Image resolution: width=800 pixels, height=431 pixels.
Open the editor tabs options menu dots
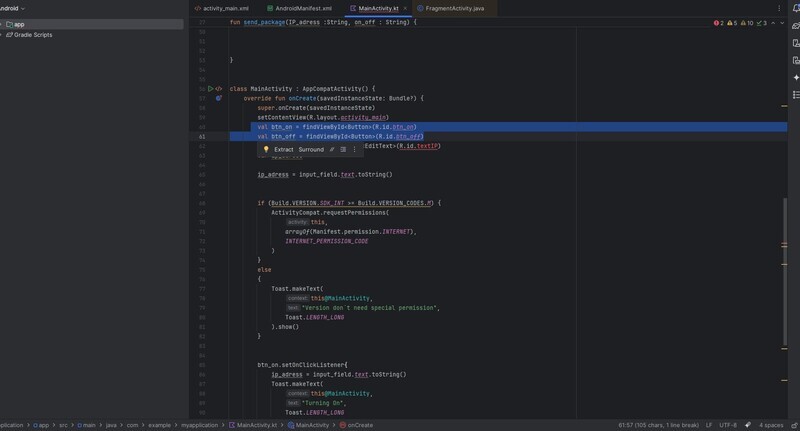(x=779, y=8)
